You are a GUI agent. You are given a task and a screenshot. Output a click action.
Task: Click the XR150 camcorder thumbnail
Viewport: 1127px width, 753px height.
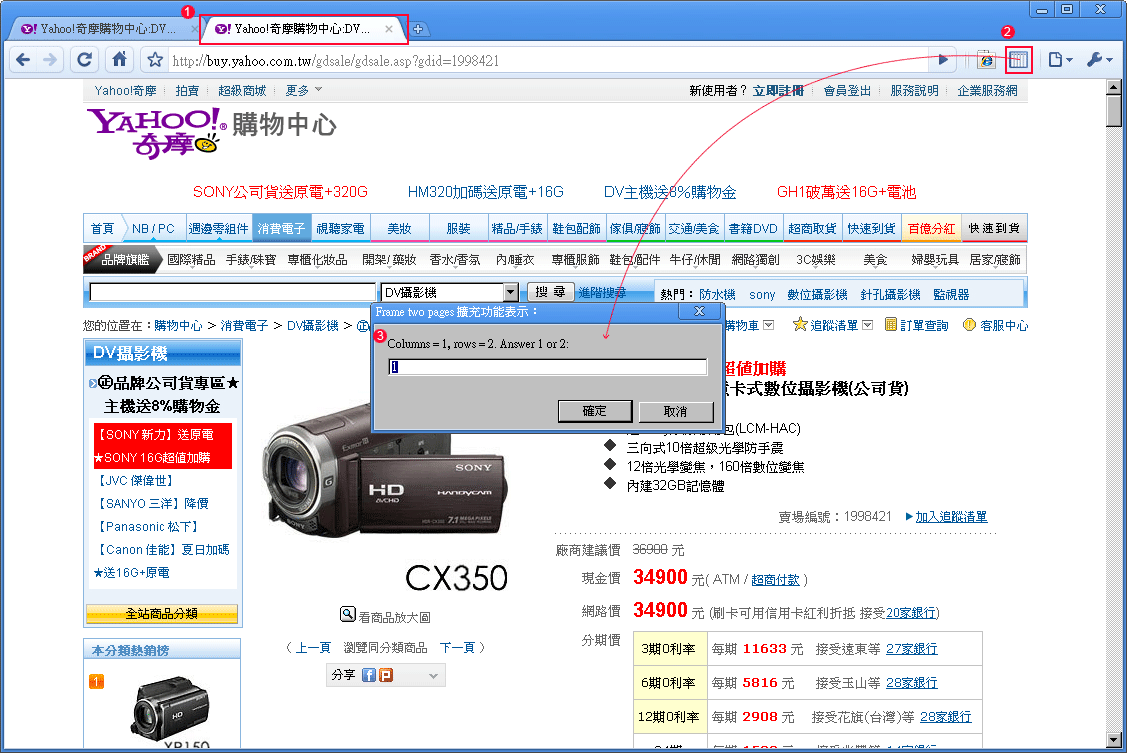coord(171,706)
